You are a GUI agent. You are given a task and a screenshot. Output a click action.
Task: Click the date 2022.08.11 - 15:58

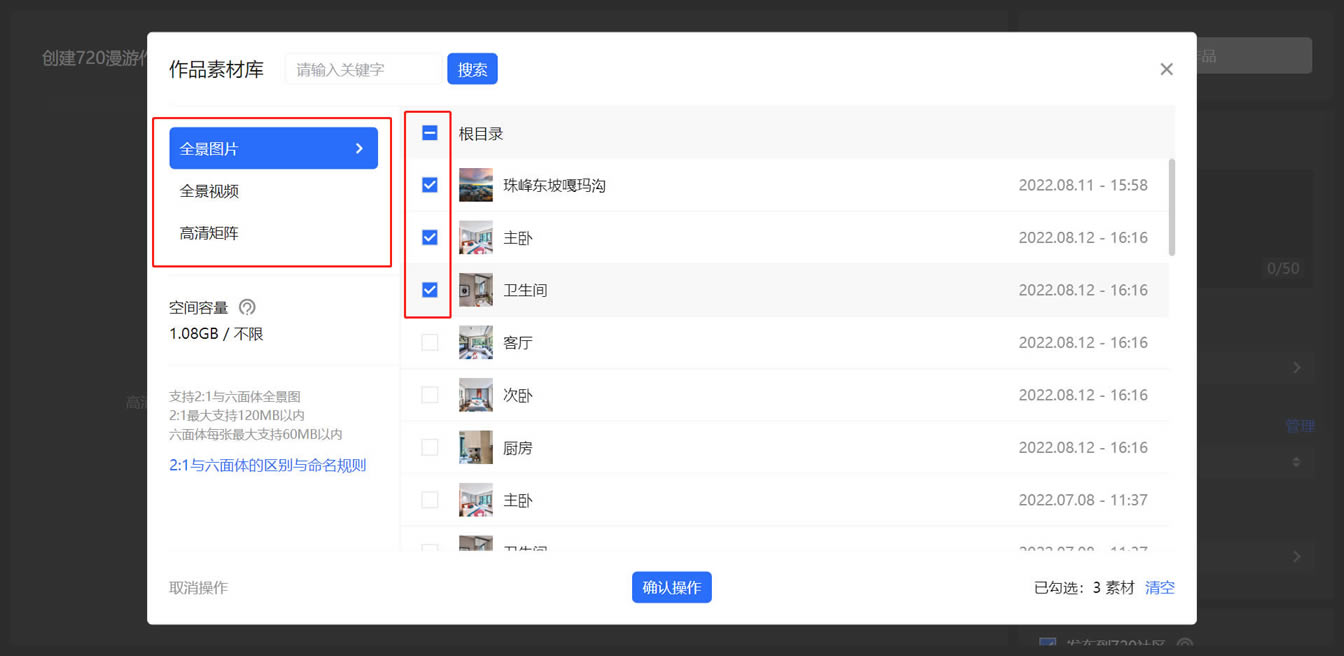1083,185
